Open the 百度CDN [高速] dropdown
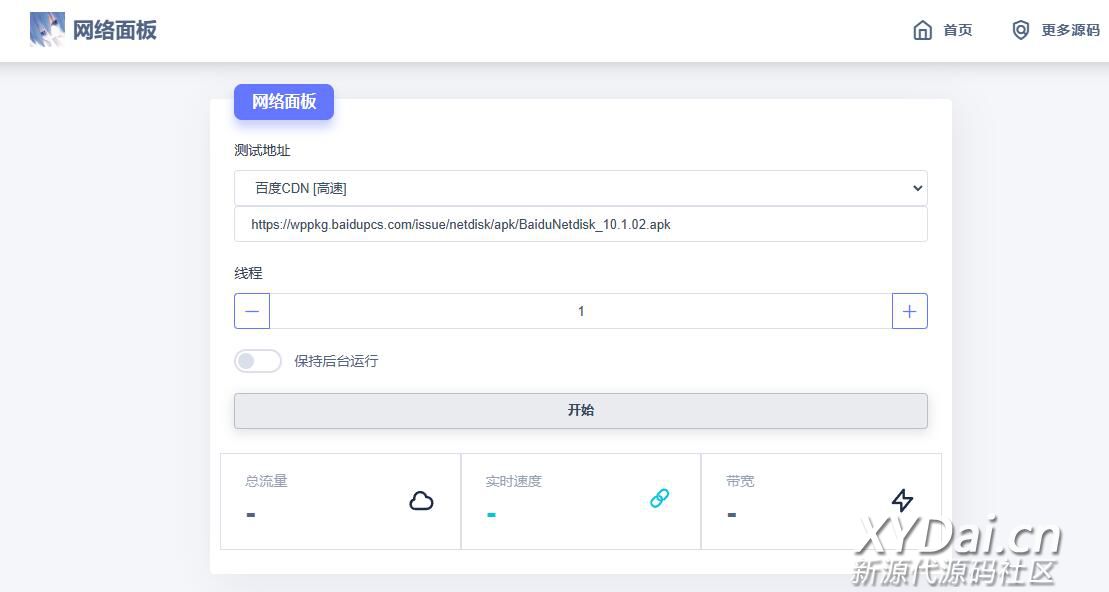 tap(580, 188)
